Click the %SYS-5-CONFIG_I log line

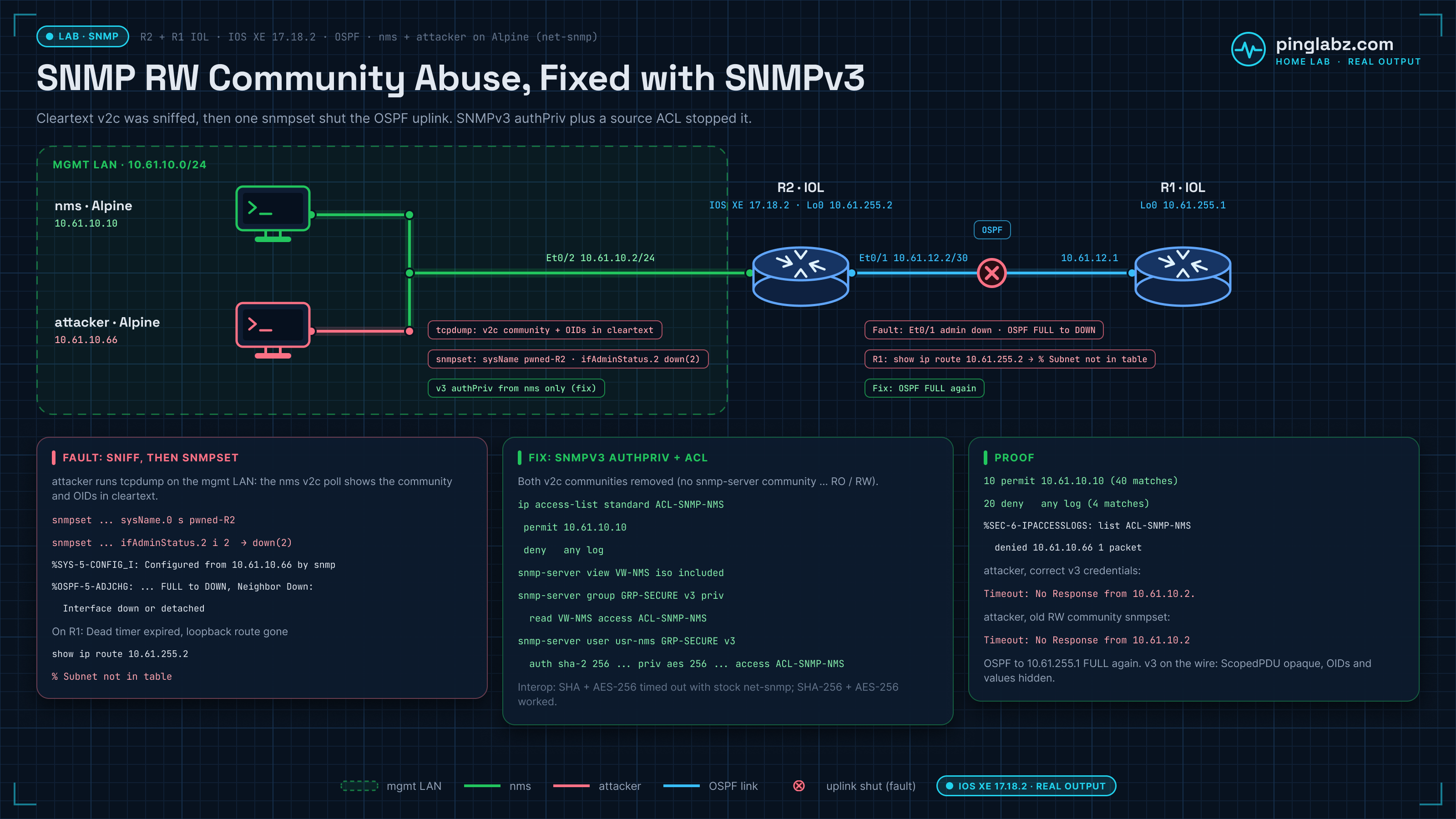coord(193,565)
